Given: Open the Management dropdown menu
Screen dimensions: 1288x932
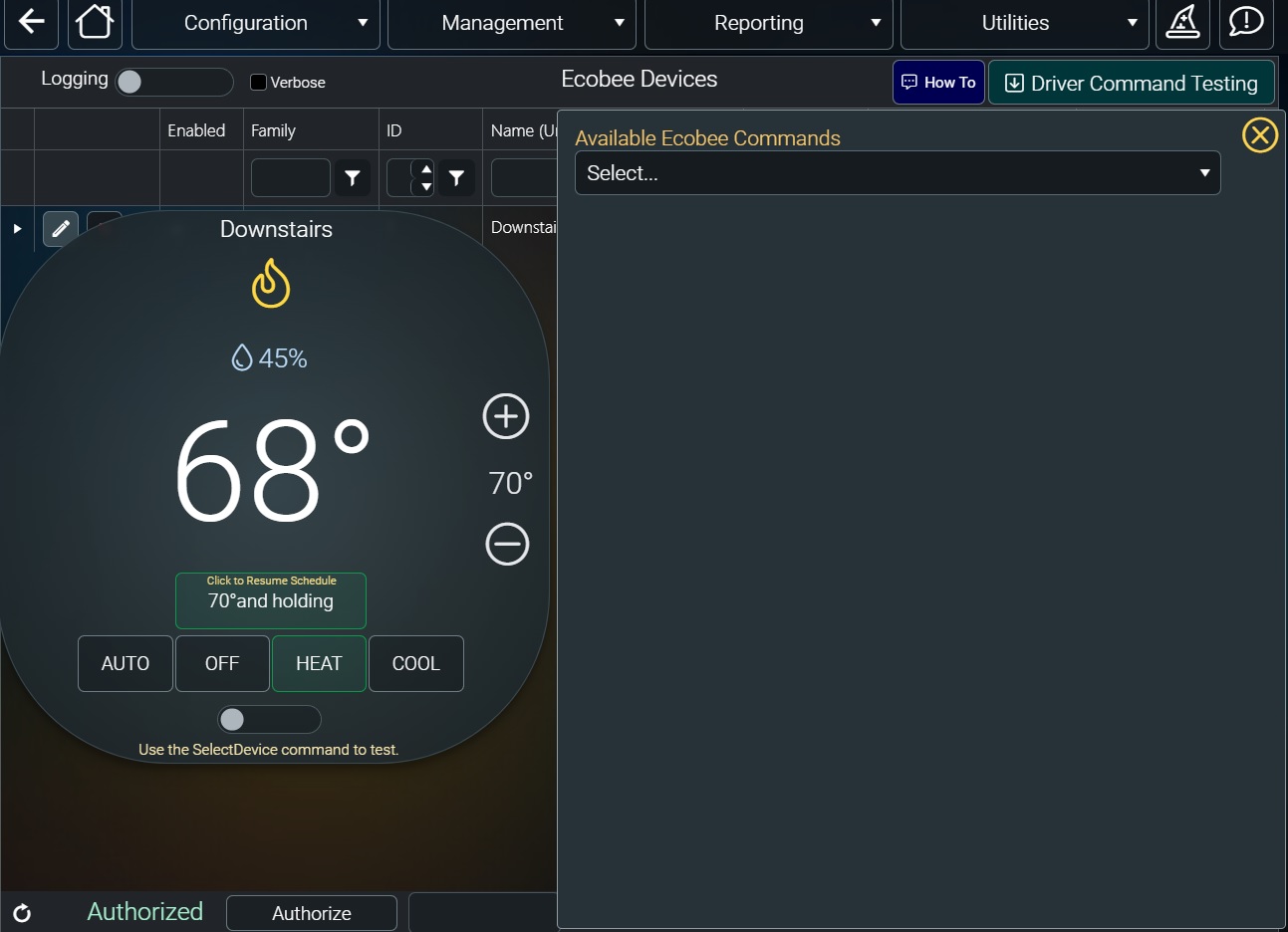Looking at the screenshot, I should click(512, 23).
